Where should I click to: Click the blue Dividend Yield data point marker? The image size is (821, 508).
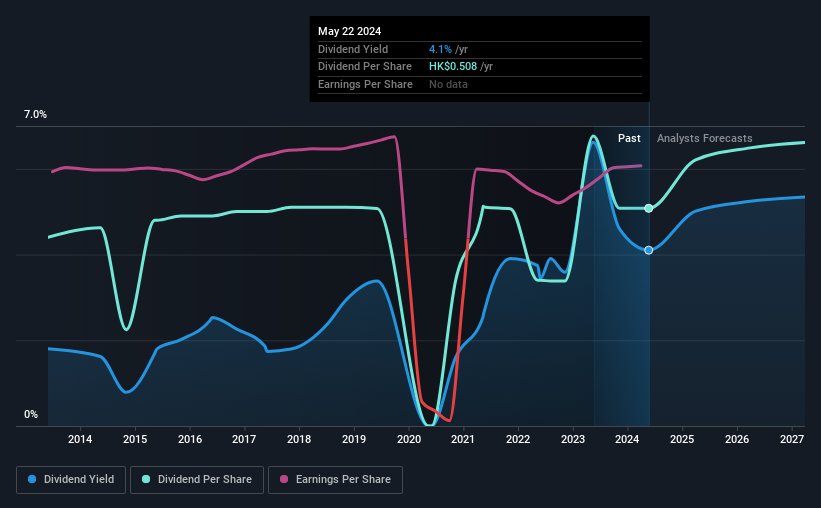(649, 250)
